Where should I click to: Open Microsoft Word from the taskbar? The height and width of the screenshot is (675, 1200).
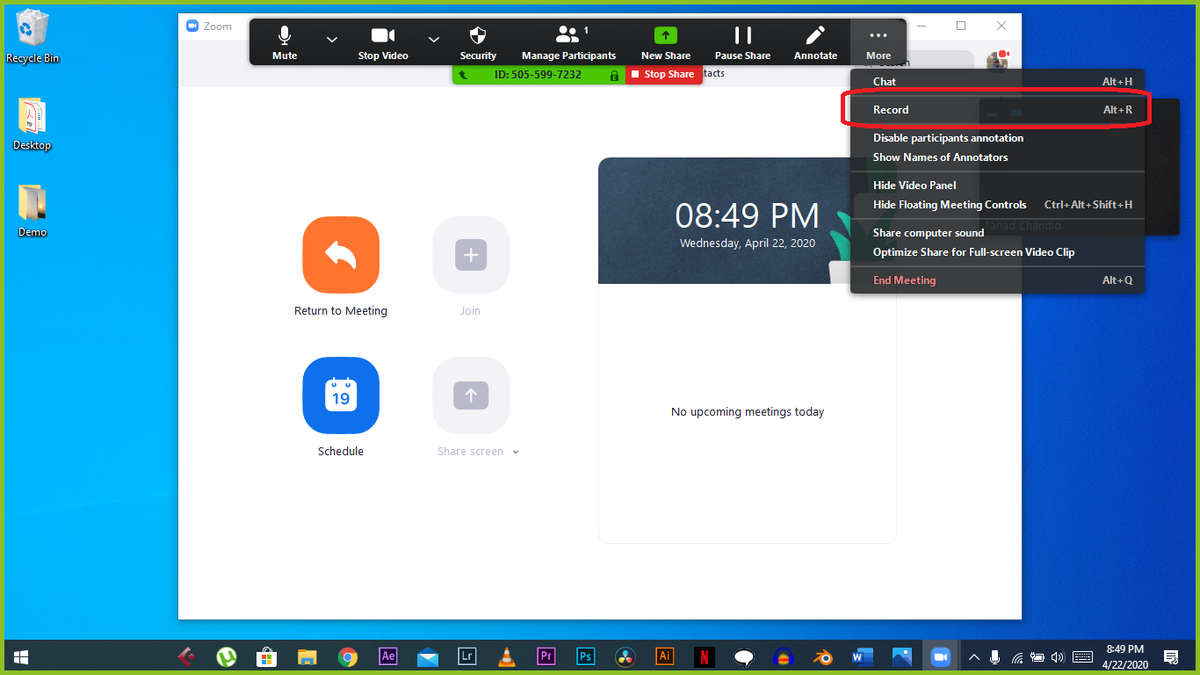862,657
